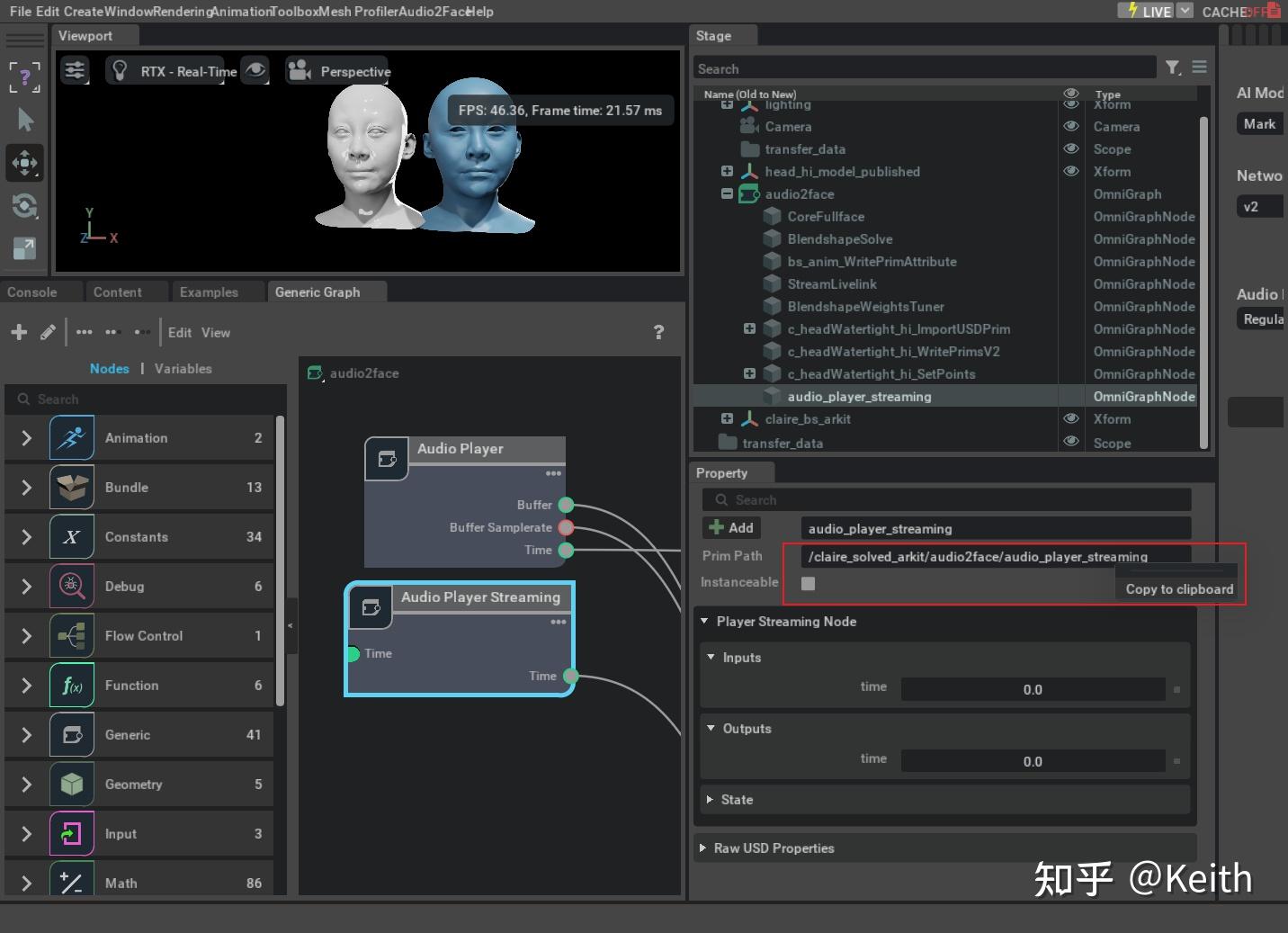Image resolution: width=1288 pixels, height=933 pixels.
Task: Enable the Instanceable checkbox
Action: point(808,583)
